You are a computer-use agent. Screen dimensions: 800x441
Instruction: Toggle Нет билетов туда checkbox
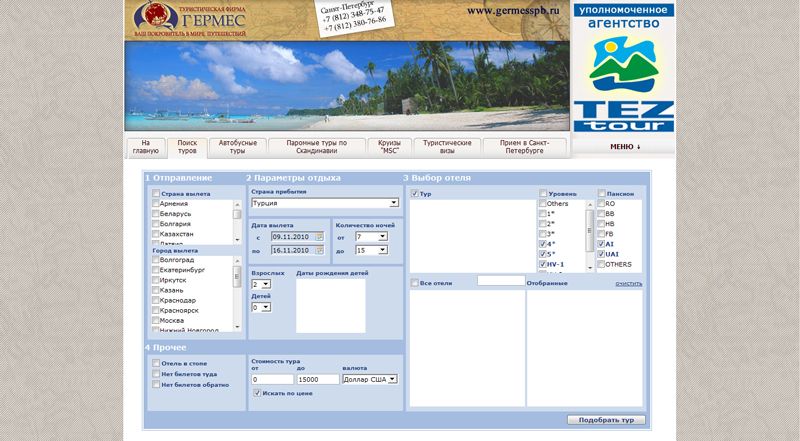coord(156,374)
